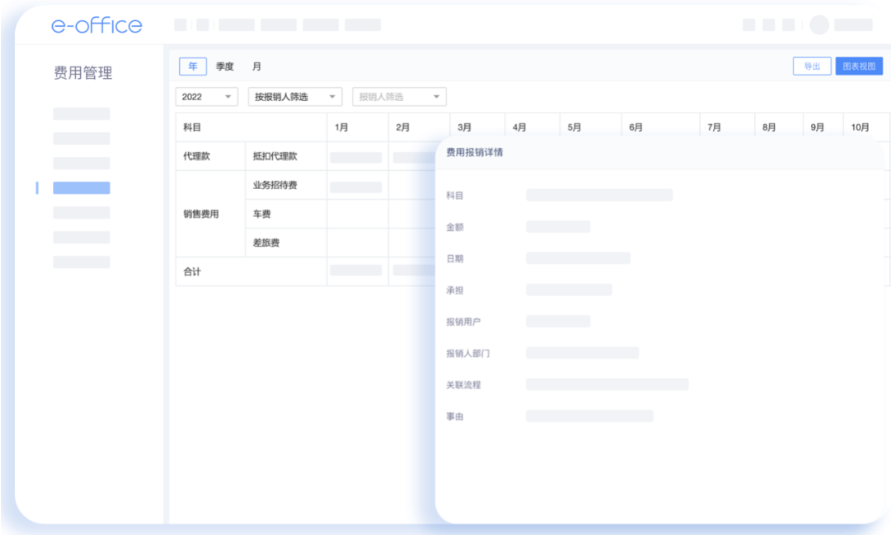
Task: Click the 10月 column header
Action: [860, 127]
